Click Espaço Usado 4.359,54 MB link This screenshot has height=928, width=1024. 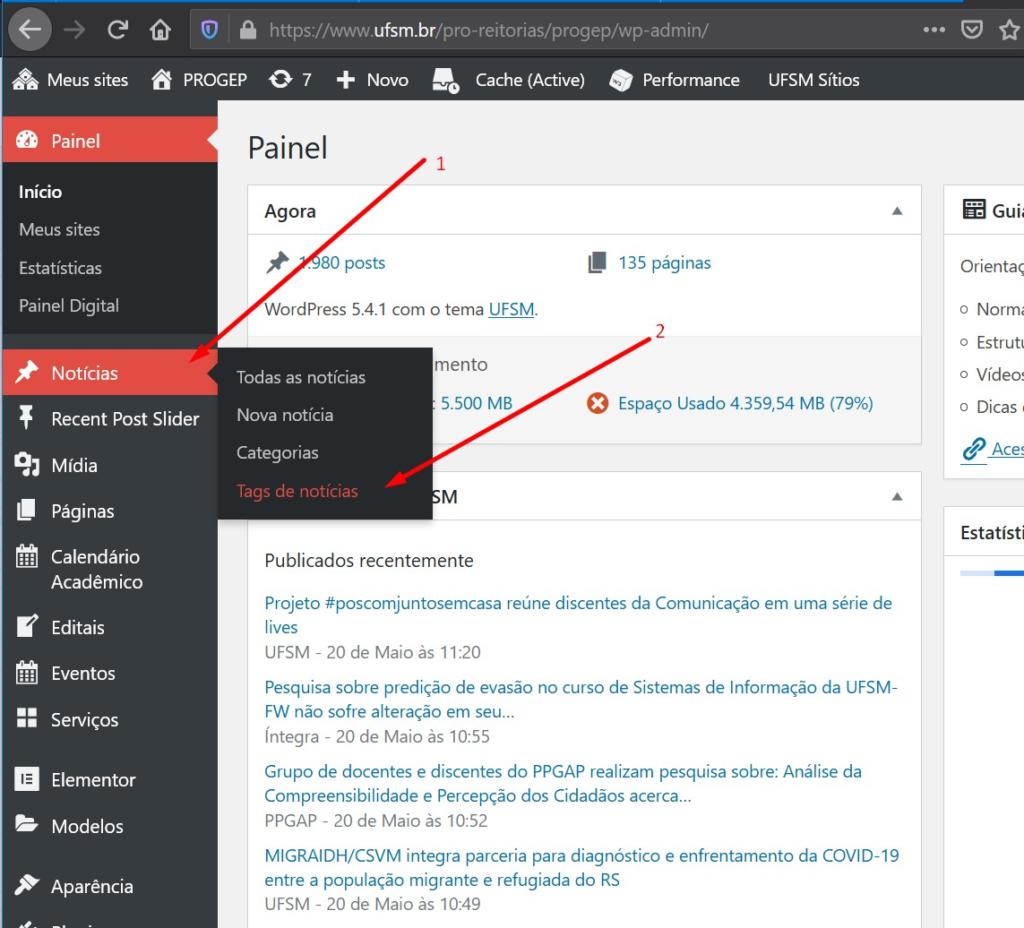(745, 403)
